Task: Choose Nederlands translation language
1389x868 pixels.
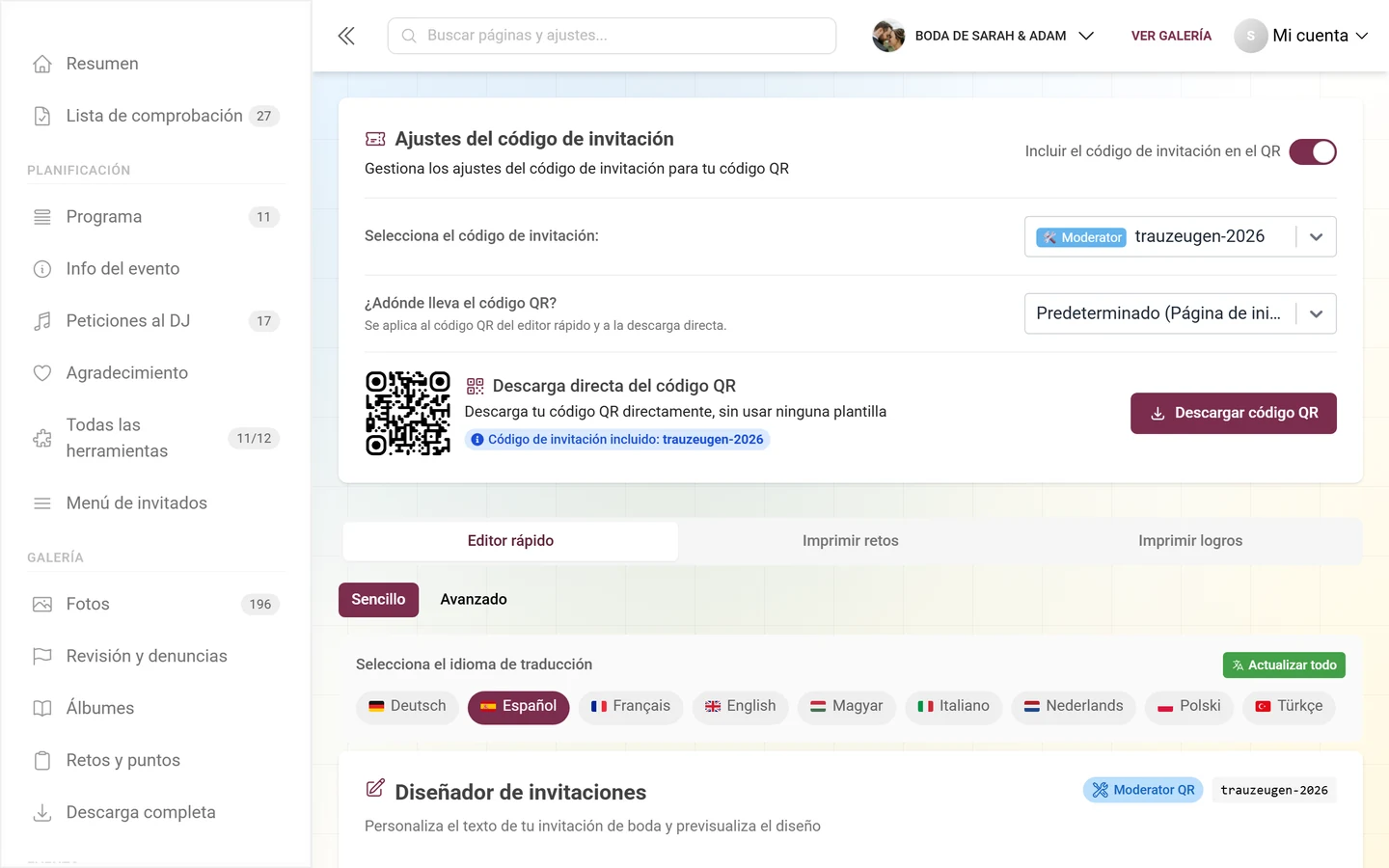Action: point(1074,707)
